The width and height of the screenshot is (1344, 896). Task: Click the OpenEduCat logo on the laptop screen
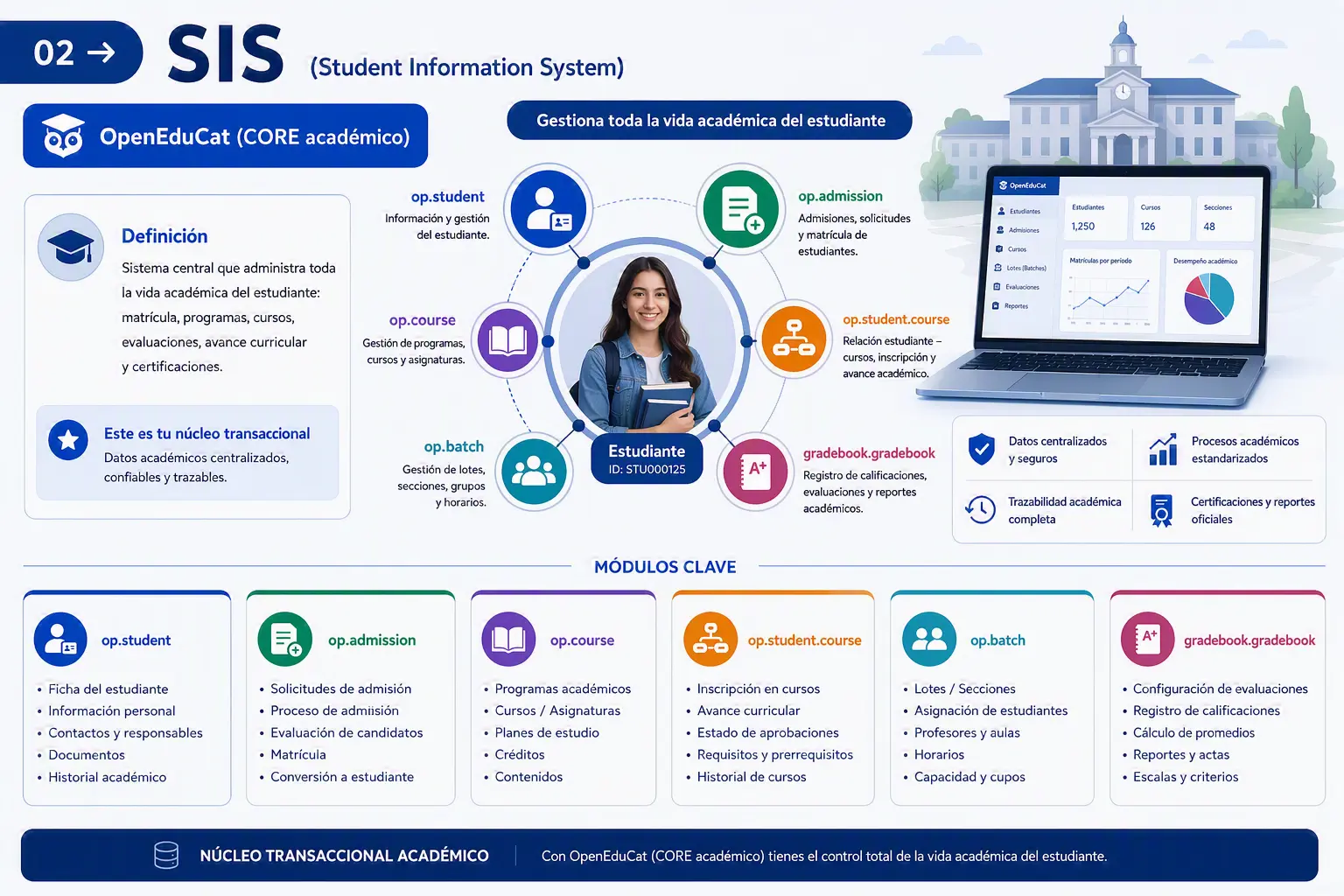pyautogui.click(x=1023, y=185)
